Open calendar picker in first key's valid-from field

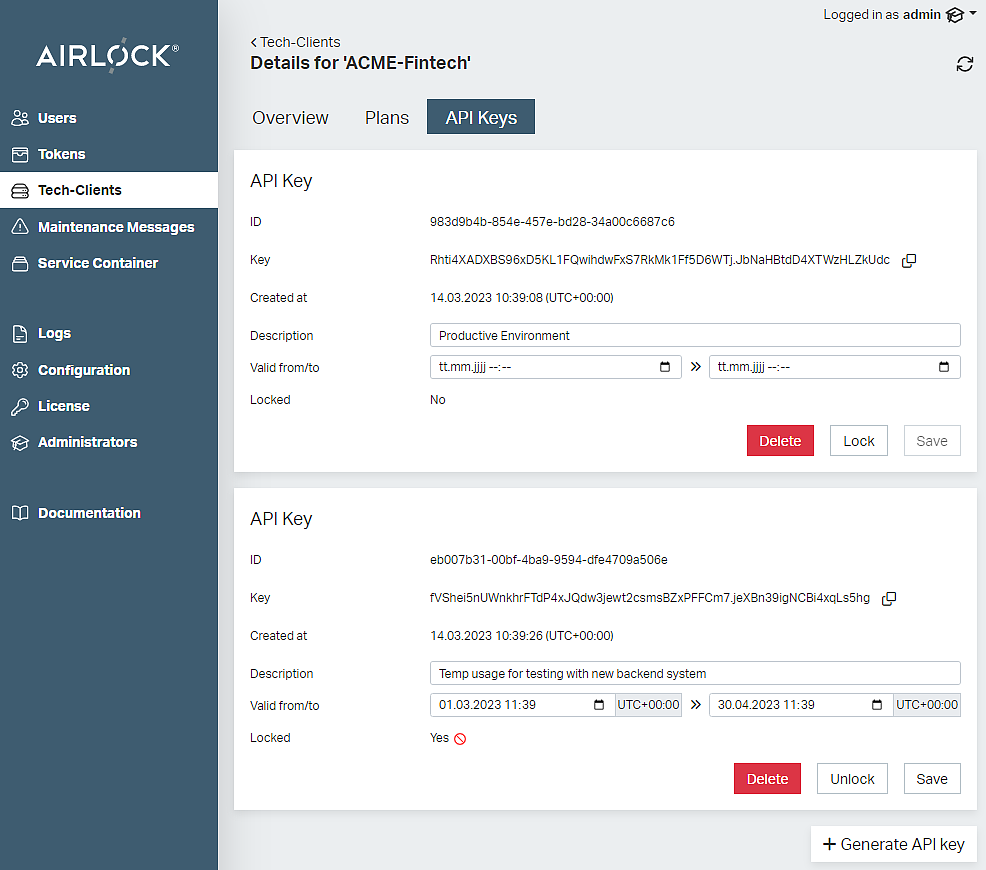pos(665,367)
